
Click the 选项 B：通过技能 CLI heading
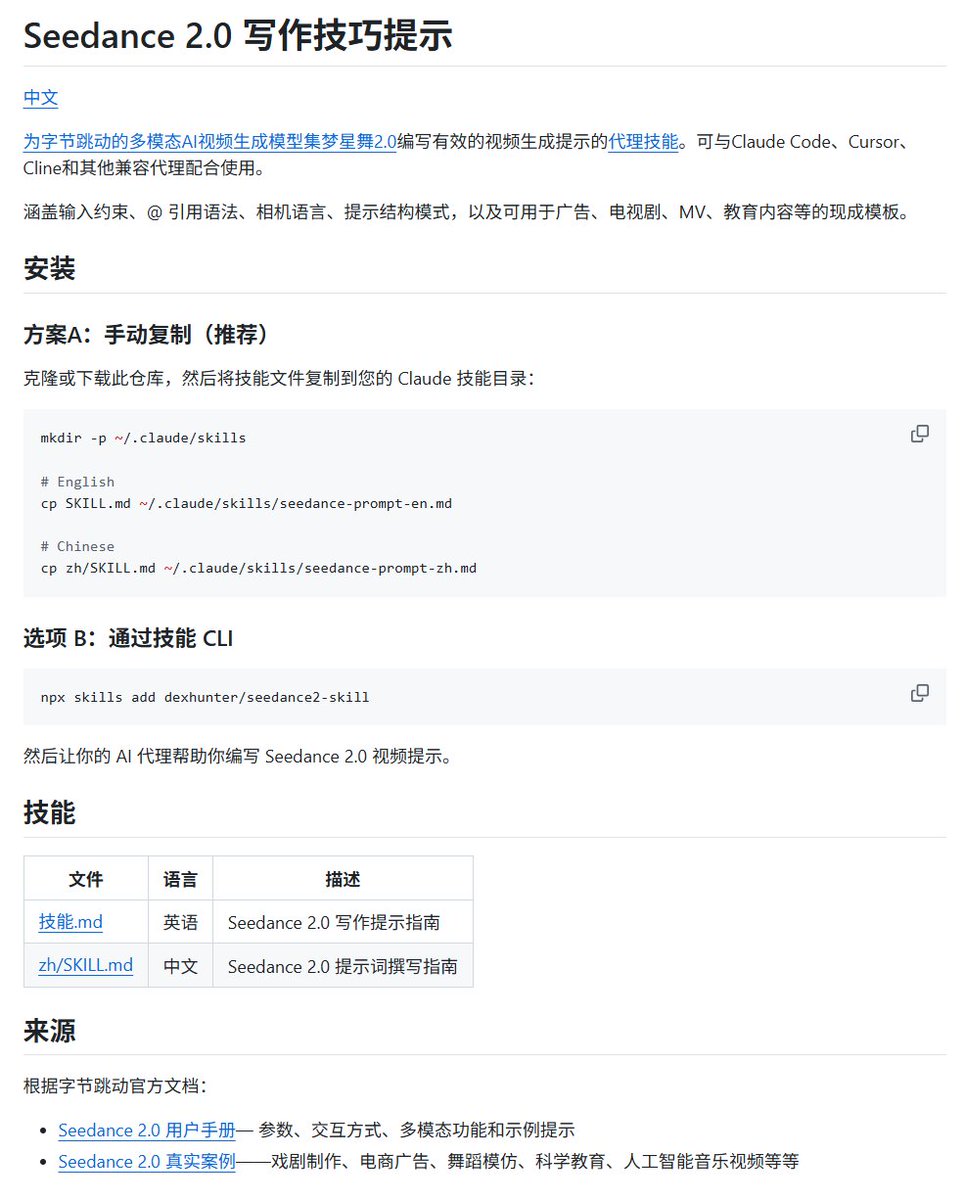tap(128, 637)
